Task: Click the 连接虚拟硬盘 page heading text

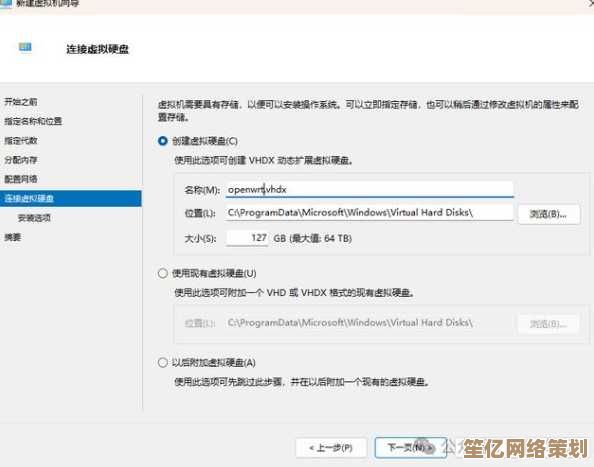Action: (98, 49)
